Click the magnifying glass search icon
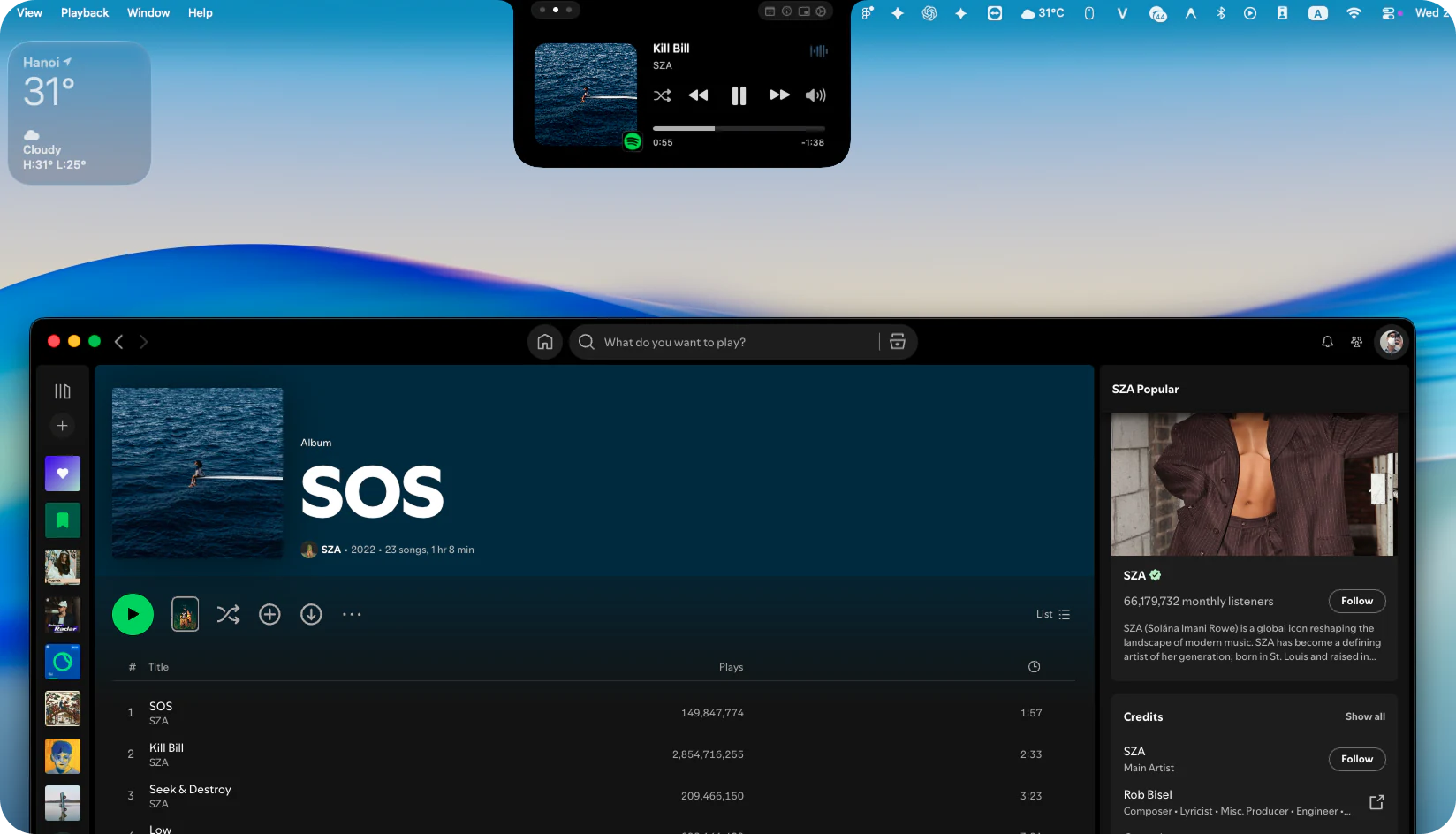The image size is (1456, 834). (586, 342)
